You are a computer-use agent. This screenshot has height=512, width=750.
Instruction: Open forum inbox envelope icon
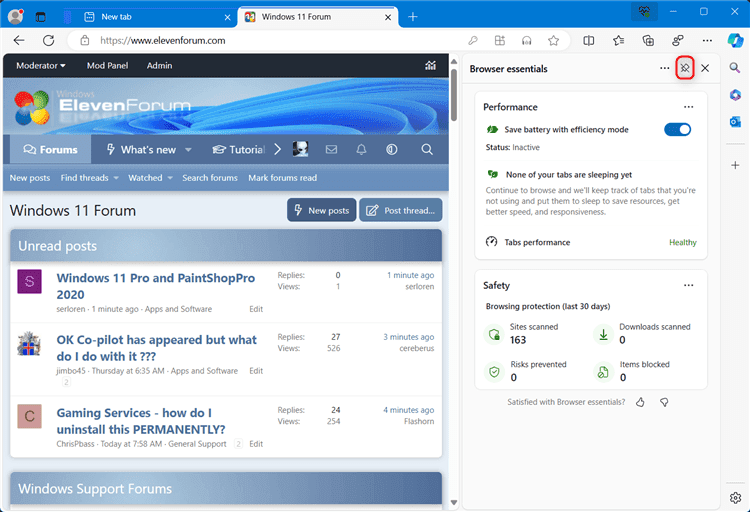coord(331,150)
